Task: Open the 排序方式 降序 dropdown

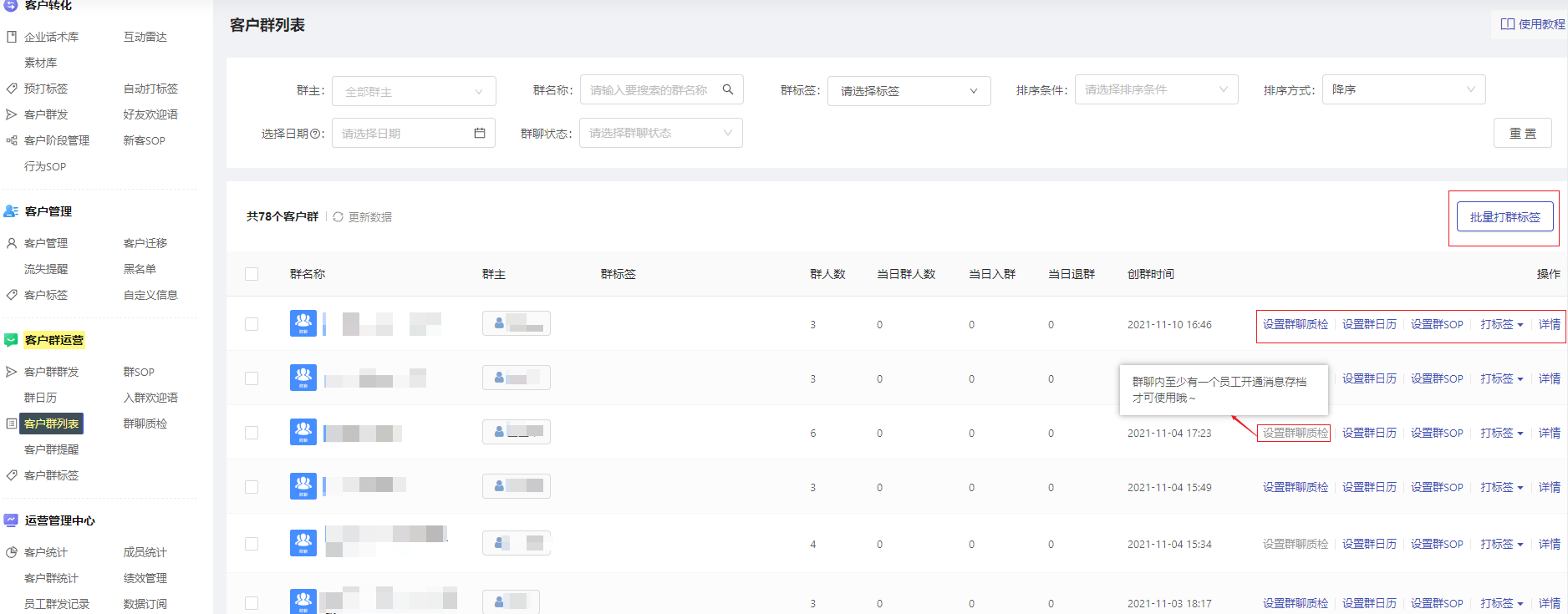Action: (1403, 89)
